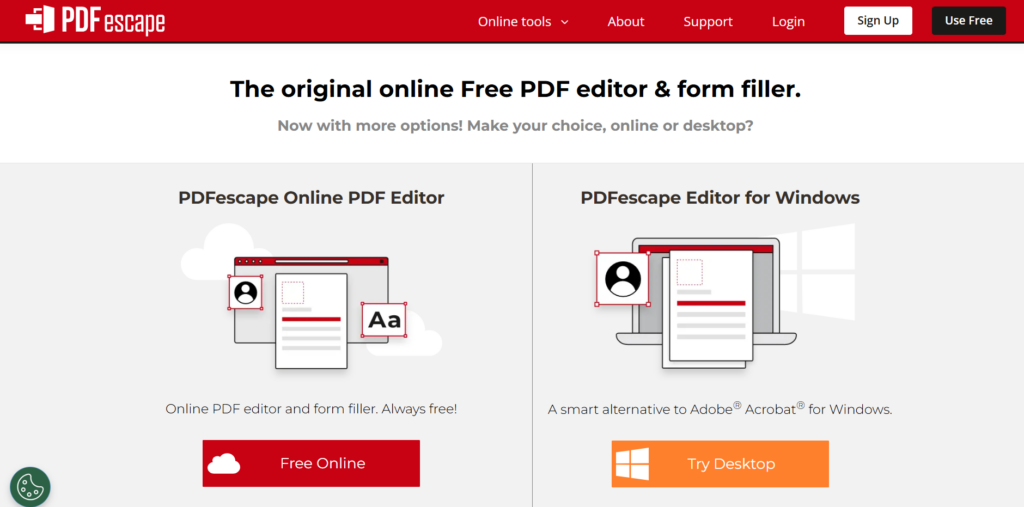
Task: Click the PDFescape Editor for Windows heading
Action: pyautogui.click(x=720, y=197)
